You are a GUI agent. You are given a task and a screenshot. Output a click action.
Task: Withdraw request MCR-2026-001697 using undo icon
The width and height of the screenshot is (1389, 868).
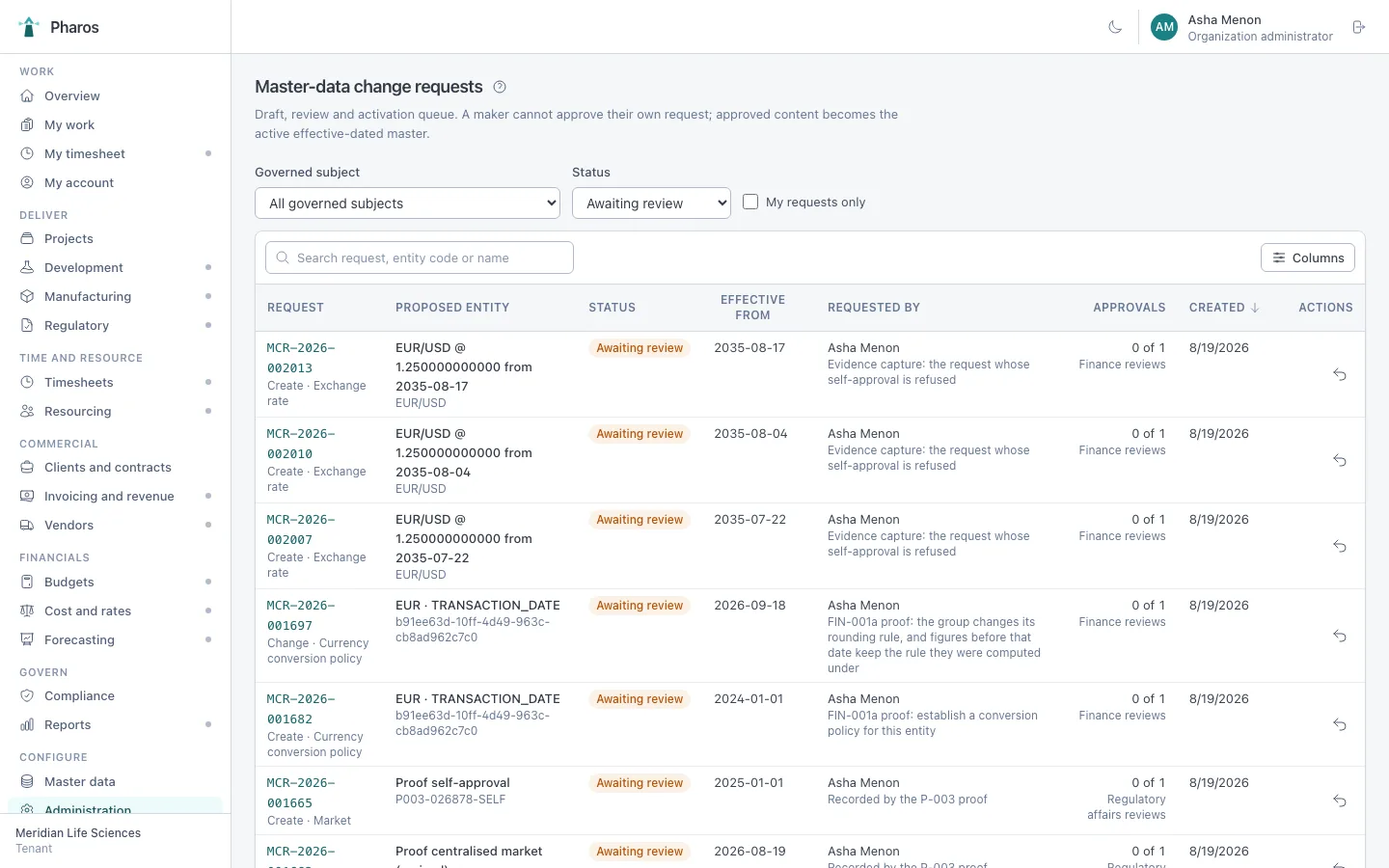tap(1340, 636)
